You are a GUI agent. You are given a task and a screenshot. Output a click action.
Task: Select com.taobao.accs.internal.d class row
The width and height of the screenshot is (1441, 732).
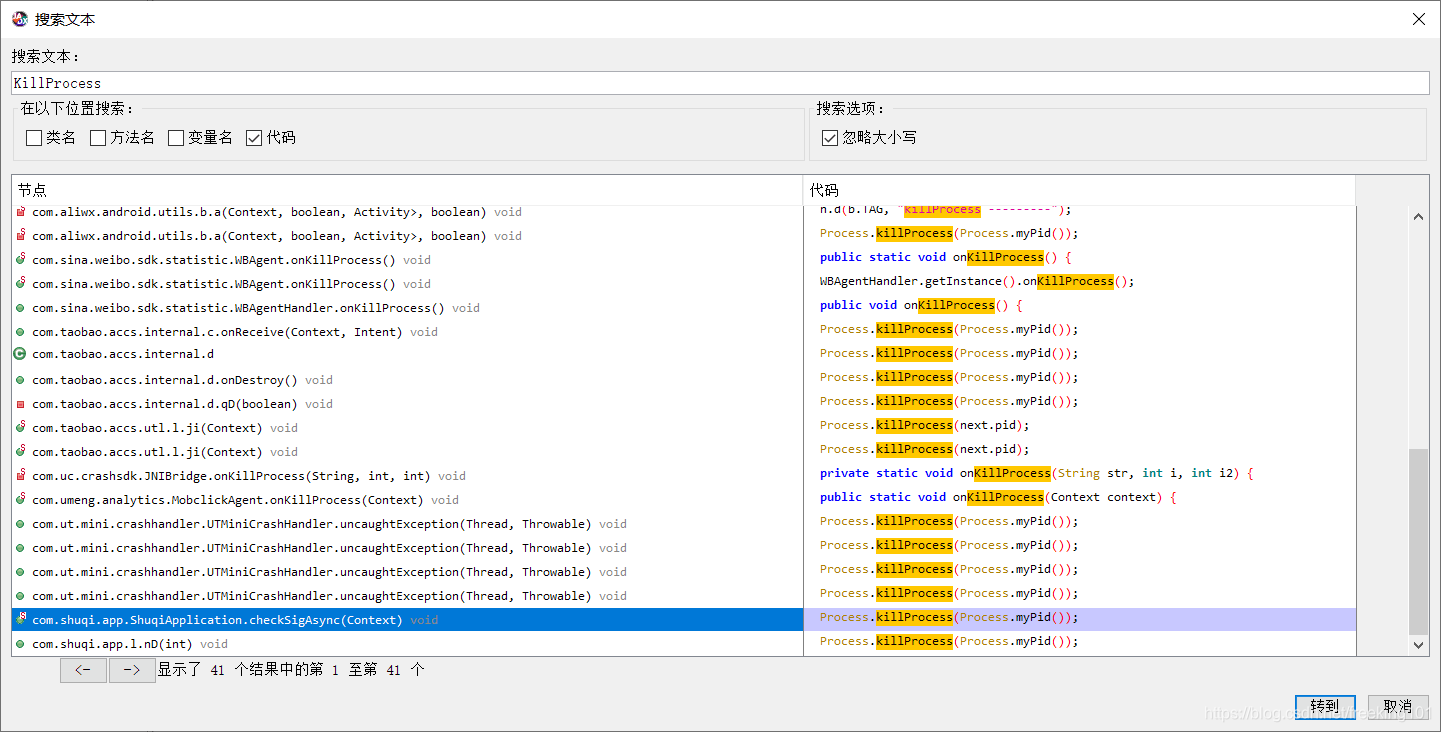click(407, 354)
